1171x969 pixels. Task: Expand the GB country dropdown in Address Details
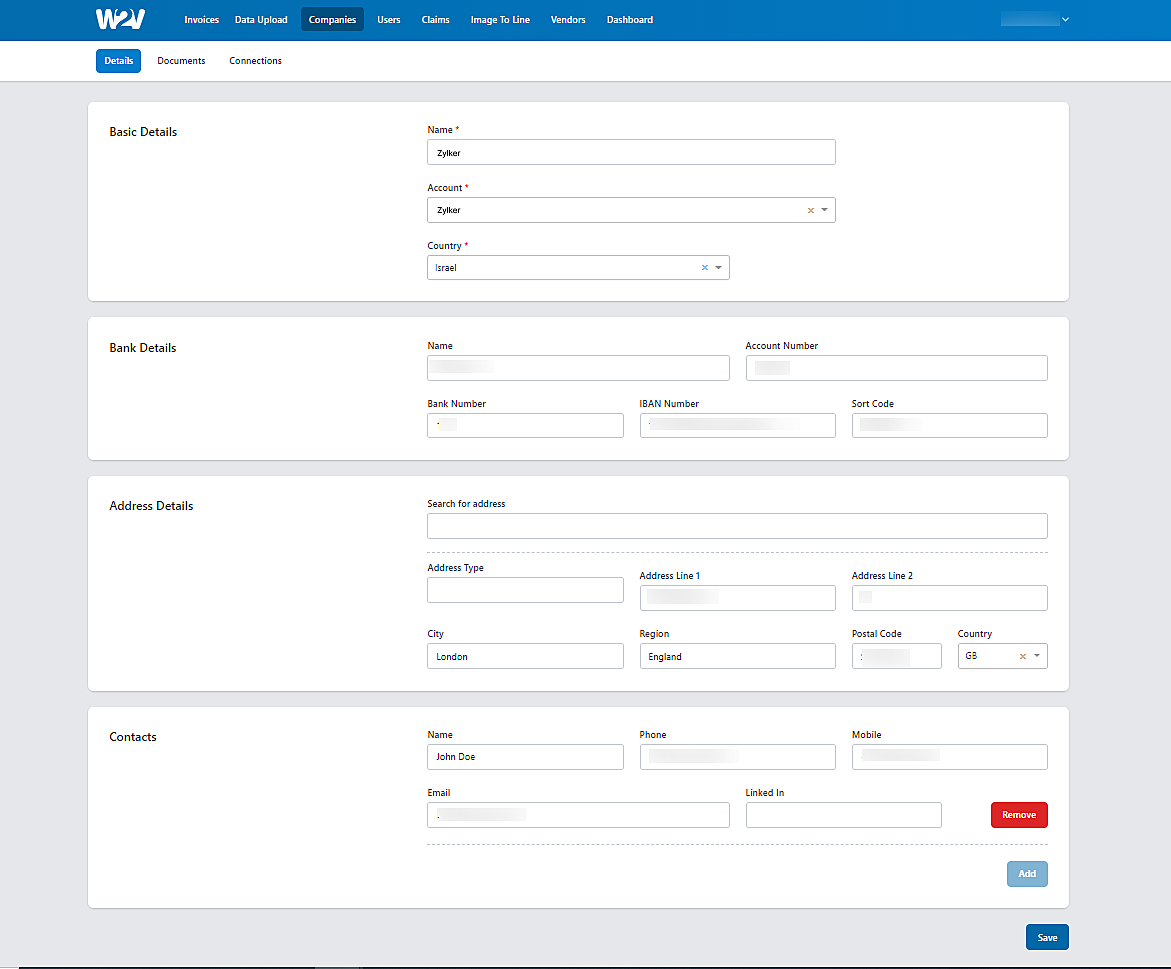tap(1037, 656)
